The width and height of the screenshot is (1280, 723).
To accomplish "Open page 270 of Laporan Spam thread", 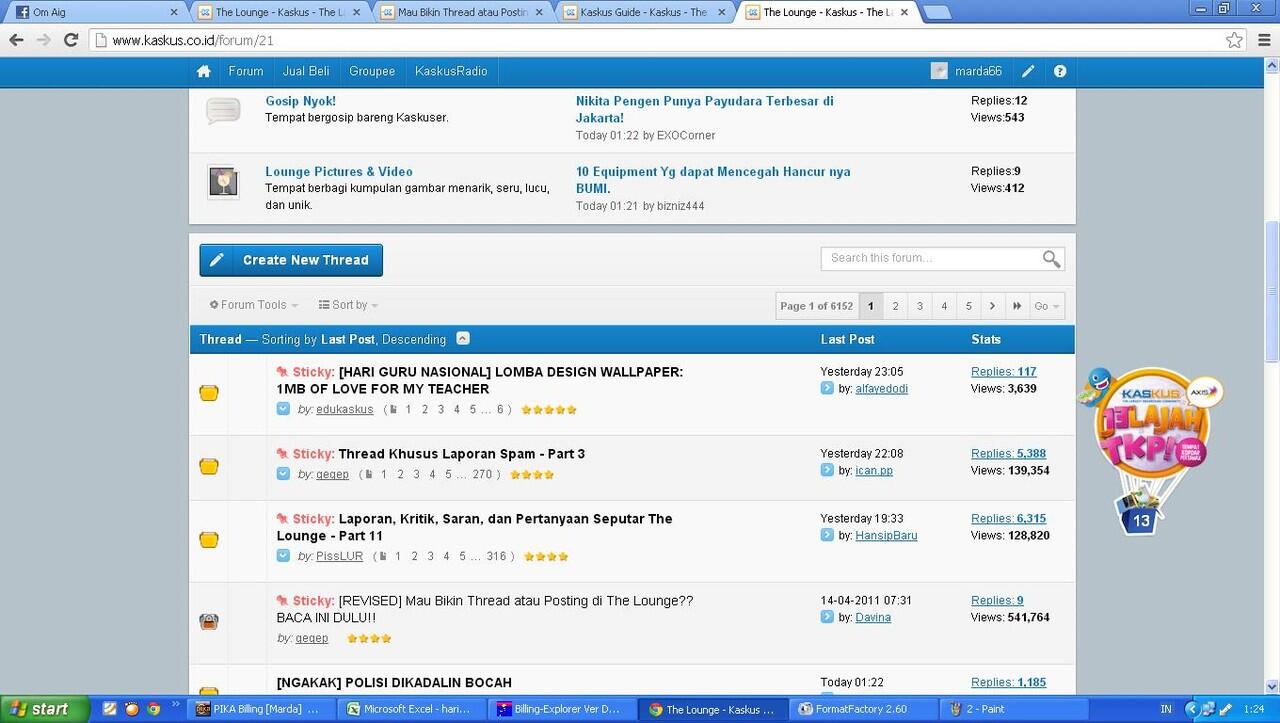I will pyautogui.click(x=482, y=475).
